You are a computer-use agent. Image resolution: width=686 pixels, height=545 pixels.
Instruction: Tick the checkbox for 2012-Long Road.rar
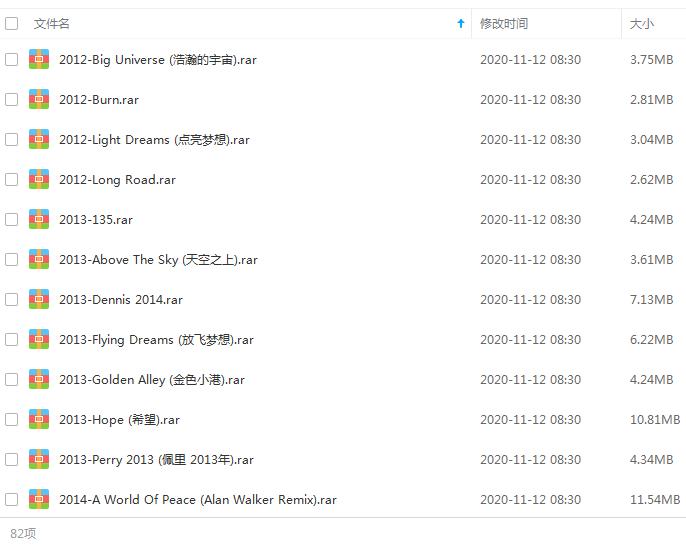coord(11,179)
